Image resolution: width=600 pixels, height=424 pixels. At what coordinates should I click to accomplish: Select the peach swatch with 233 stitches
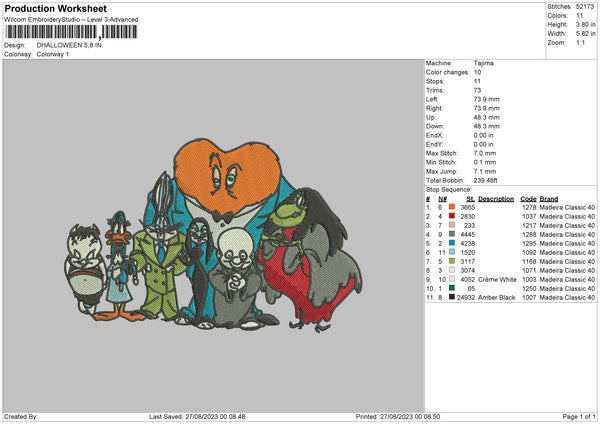pyautogui.click(x=452, y=225)
